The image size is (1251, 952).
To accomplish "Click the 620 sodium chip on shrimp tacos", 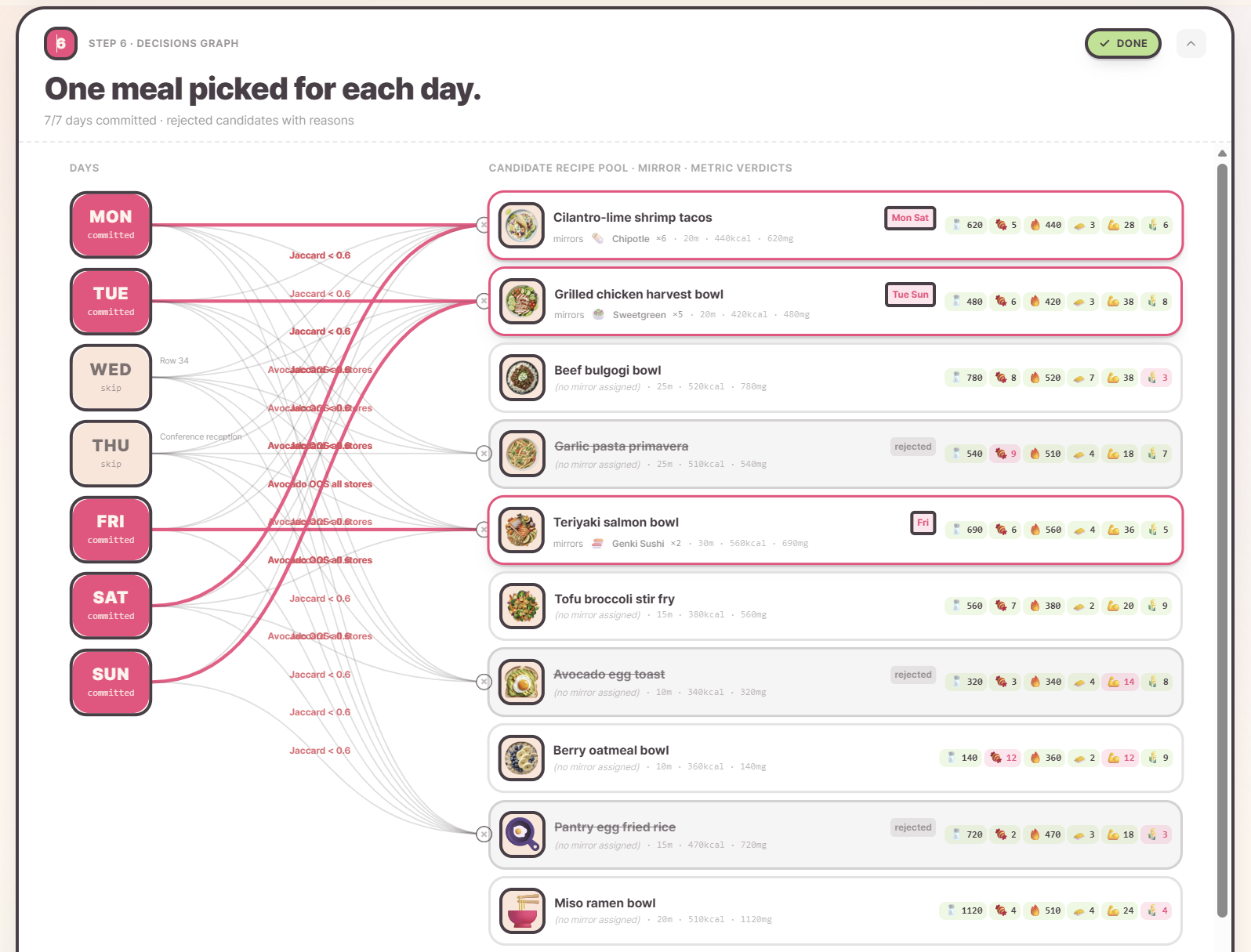I will pyautogui.click(x=966, y=225).
